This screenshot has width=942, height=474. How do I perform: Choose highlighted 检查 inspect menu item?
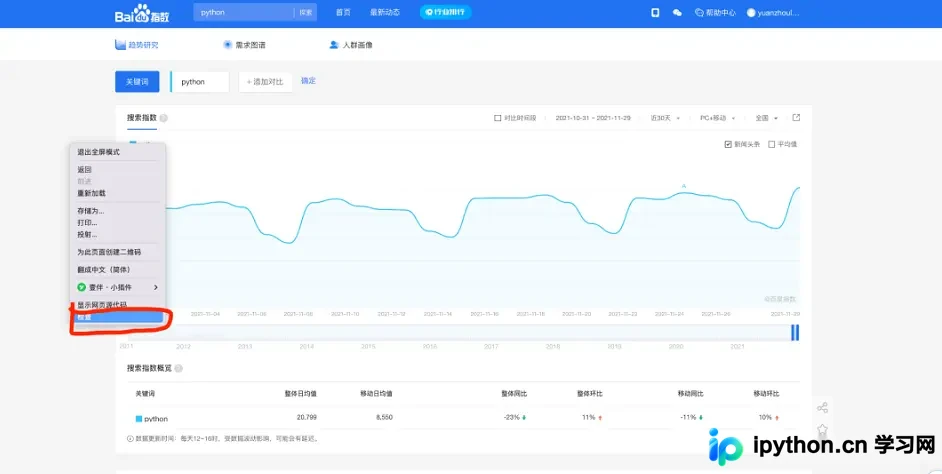click(x=118, y=317)
